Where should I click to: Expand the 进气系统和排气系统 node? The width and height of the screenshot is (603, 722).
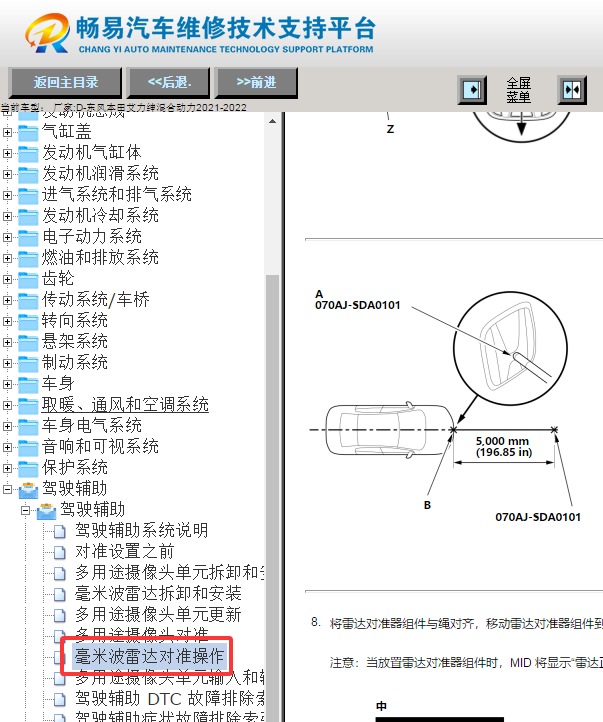pos(7,195)
